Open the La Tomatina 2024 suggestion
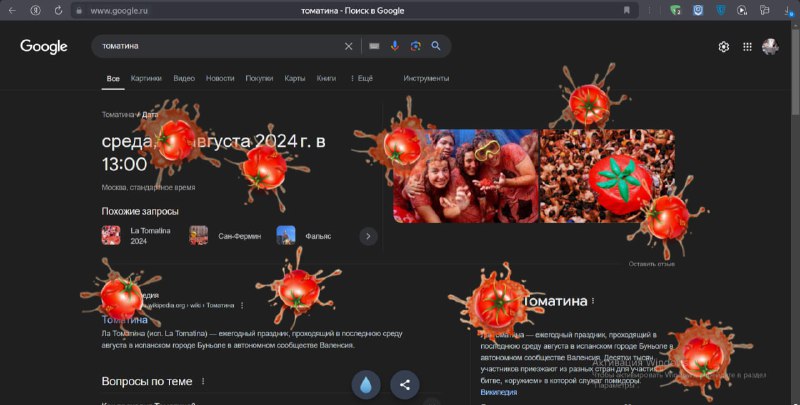The image size is (800, 405). pos(150,236)
